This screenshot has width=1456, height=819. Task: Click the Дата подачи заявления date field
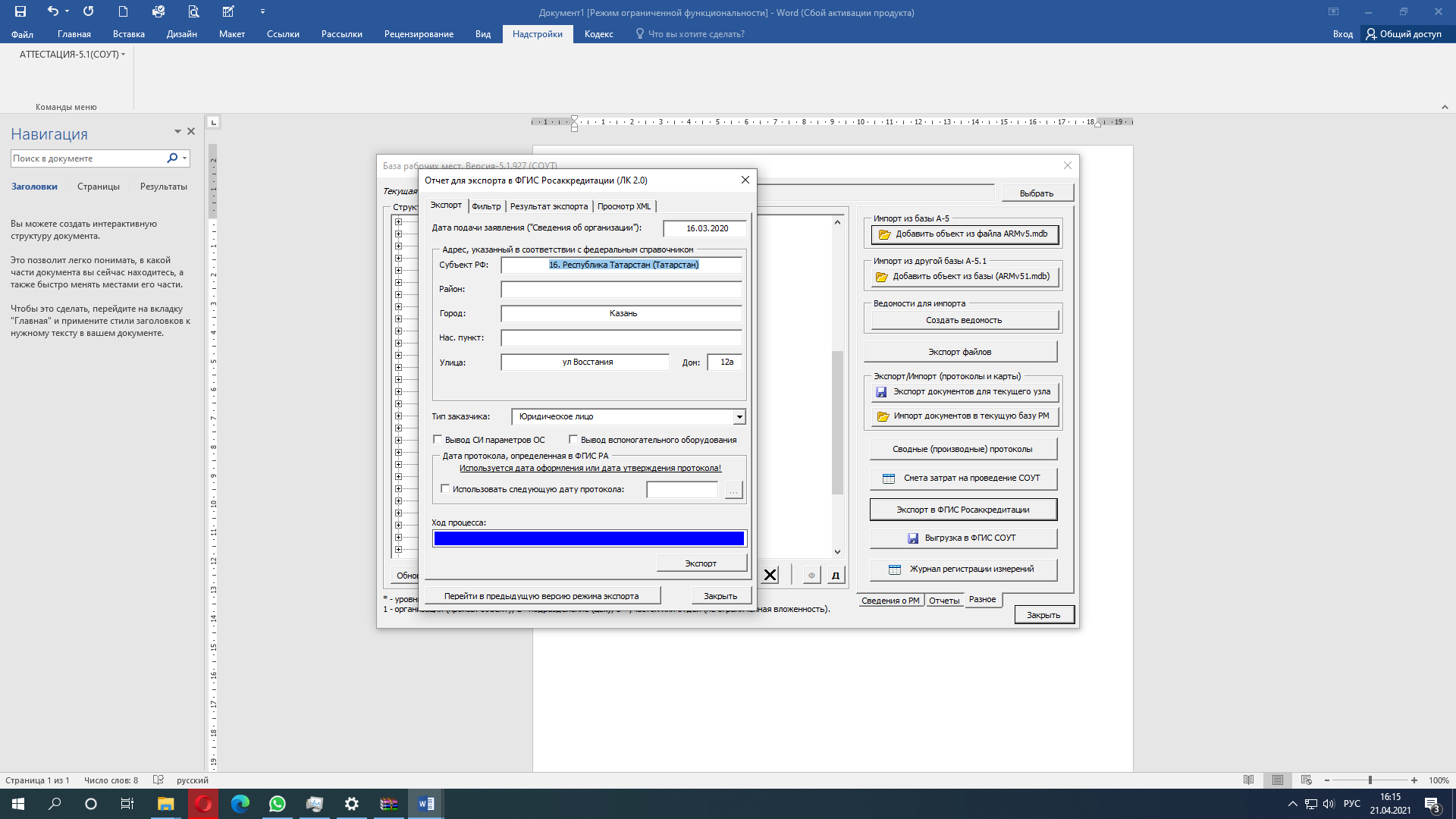click(705, 228)
